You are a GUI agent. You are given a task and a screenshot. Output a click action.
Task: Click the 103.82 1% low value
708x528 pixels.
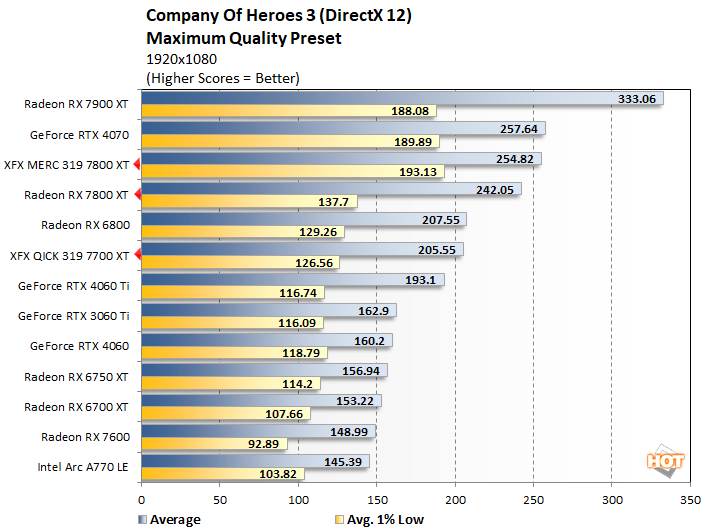[x=278, y=474]
